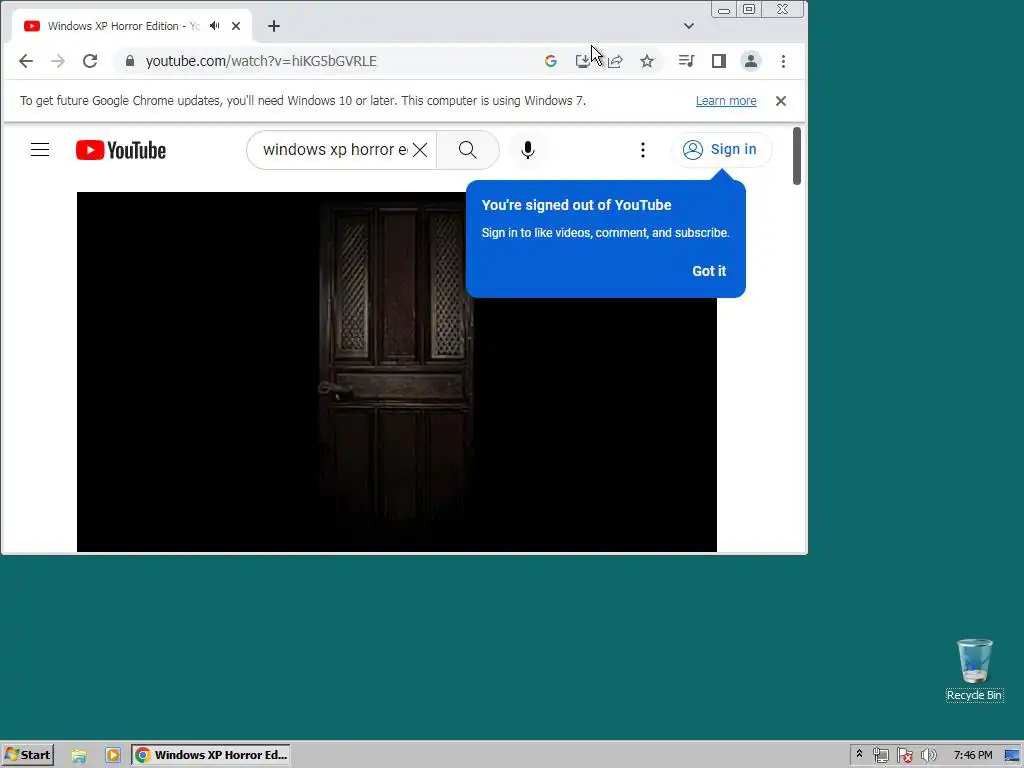Image resolution: width=1024 pixels, height=768 pixels.
Task: Open the network tray icon
Action: [x=880, y=755]
